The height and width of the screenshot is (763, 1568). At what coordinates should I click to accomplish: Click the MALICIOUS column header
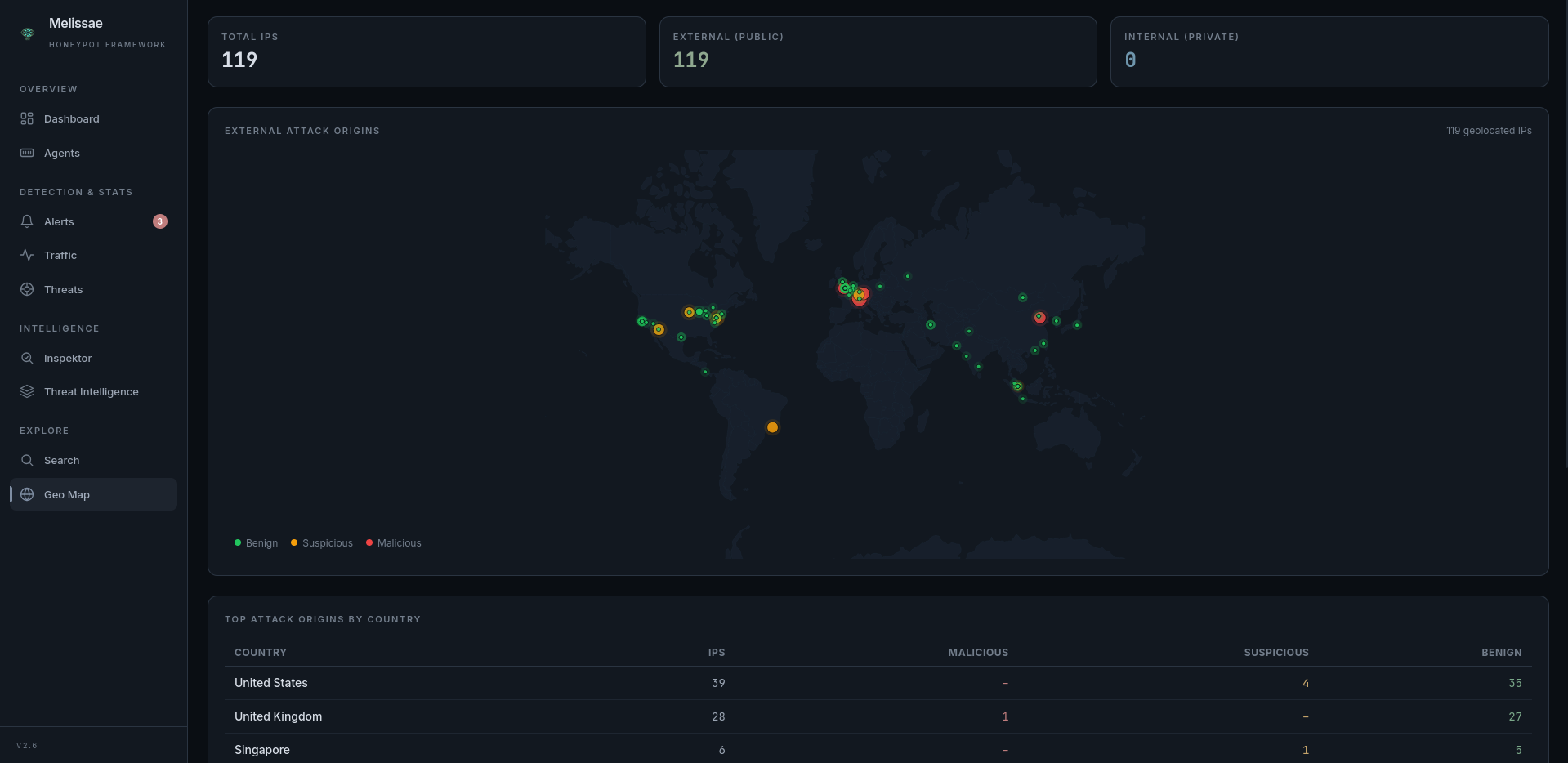click(978, 652)
